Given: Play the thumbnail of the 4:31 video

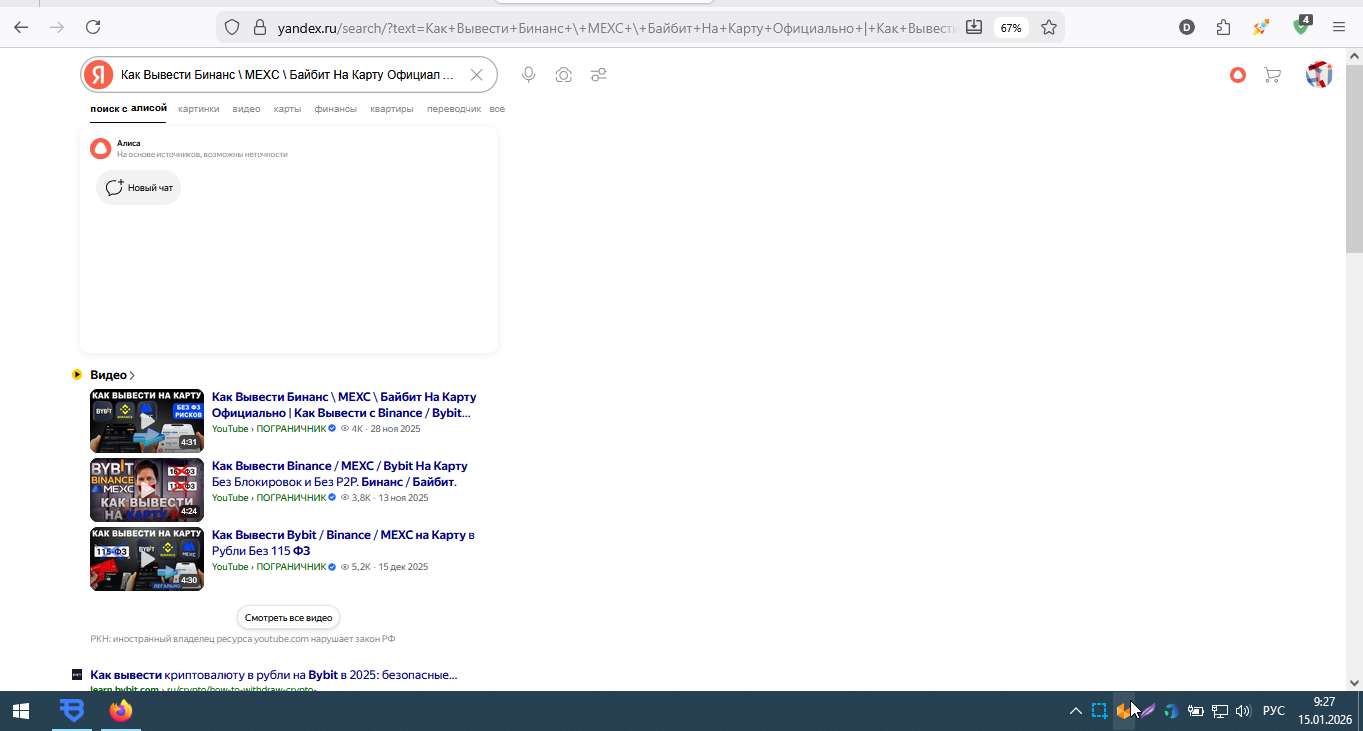Looking at the screenshot, I should tap(147, 421).
